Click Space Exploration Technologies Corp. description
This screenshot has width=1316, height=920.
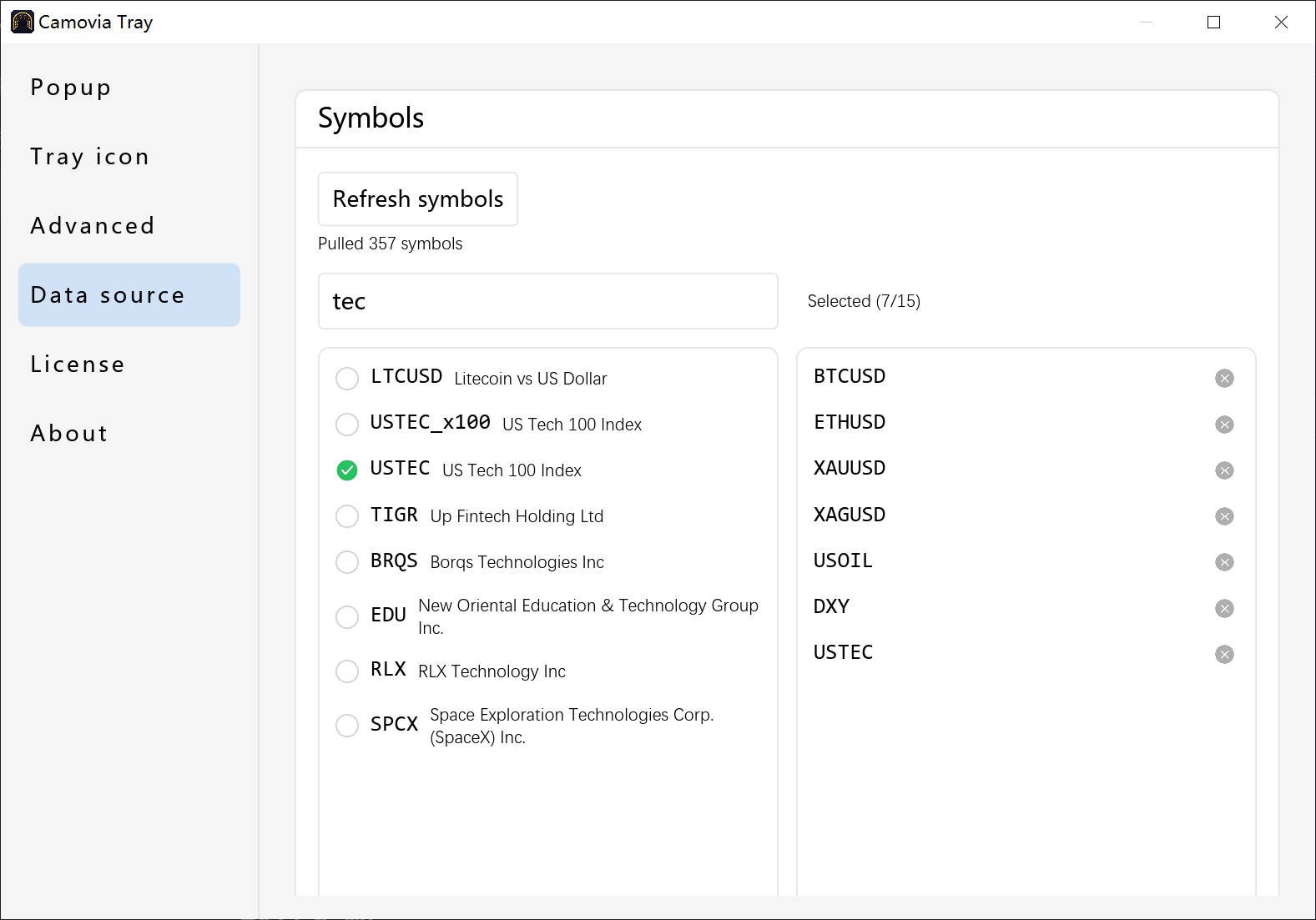[572, 726]
